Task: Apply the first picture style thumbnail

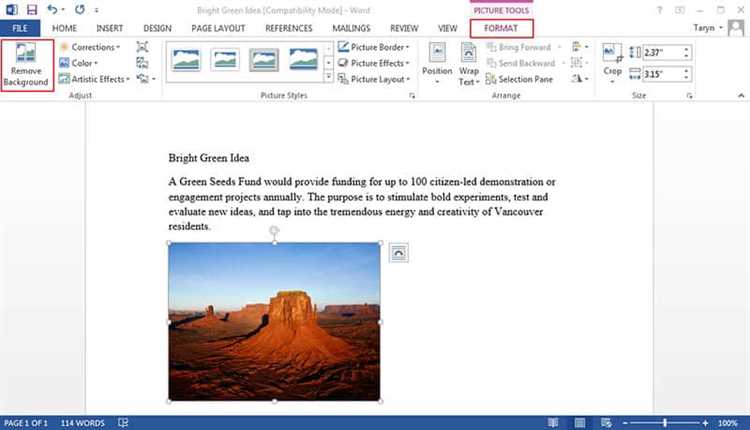Action: point(187,60)
